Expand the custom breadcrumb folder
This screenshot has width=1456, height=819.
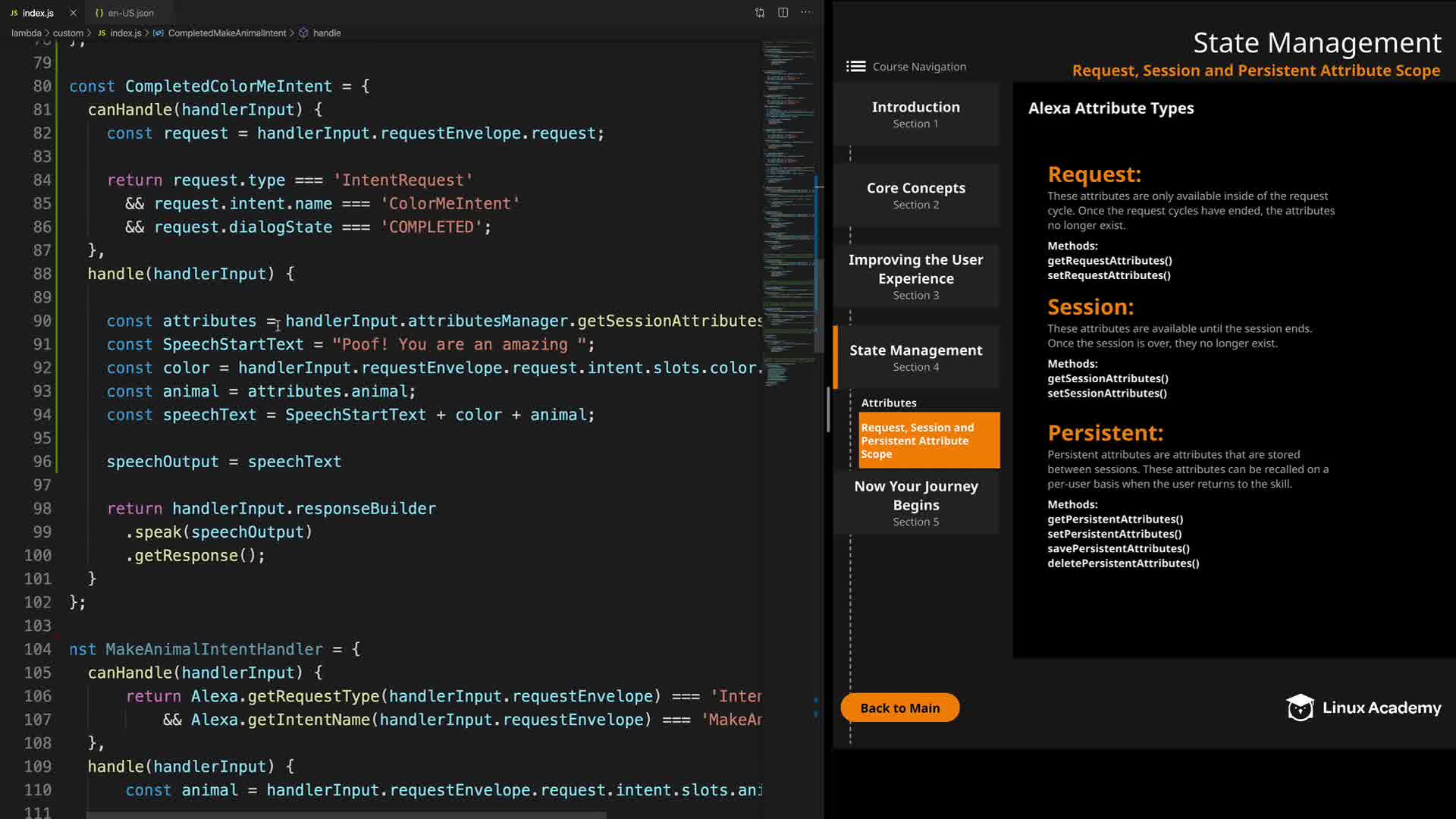point(67,33)
